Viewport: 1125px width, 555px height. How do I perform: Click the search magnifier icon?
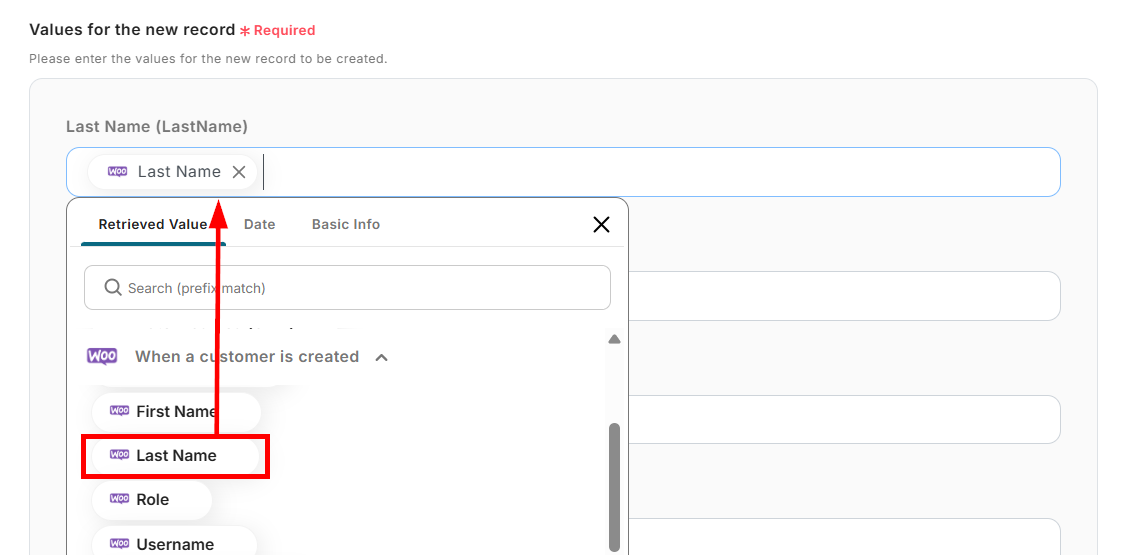tap(113, 288)
